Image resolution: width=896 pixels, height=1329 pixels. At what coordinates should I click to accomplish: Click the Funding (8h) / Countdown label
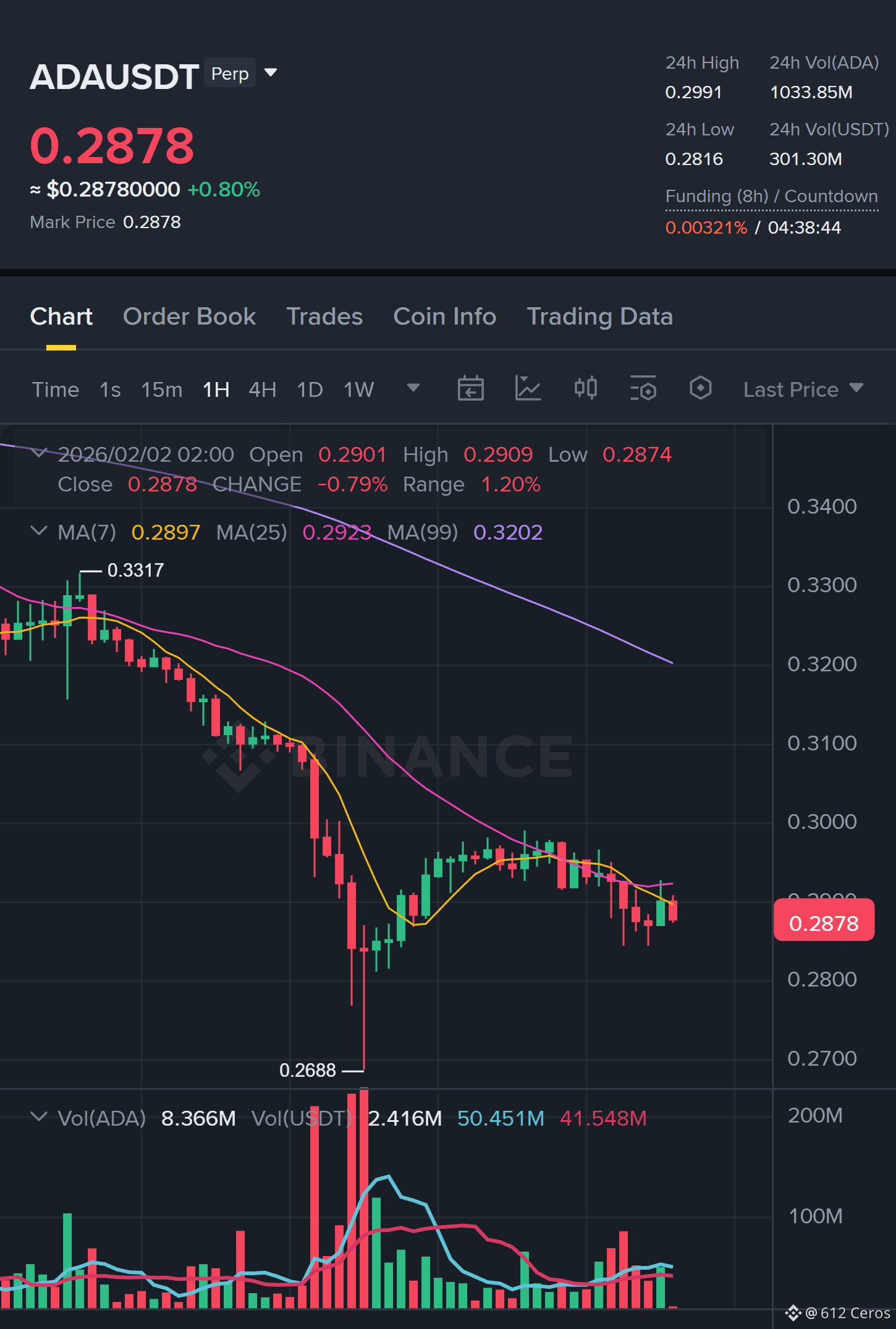coord(771,196)
